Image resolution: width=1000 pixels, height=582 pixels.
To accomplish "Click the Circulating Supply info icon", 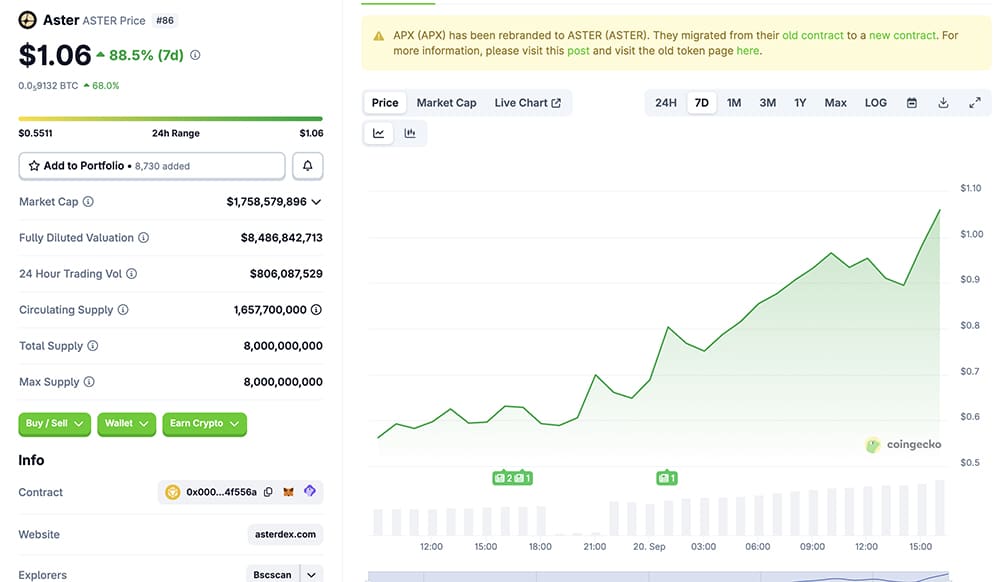I will coord(123,309).
